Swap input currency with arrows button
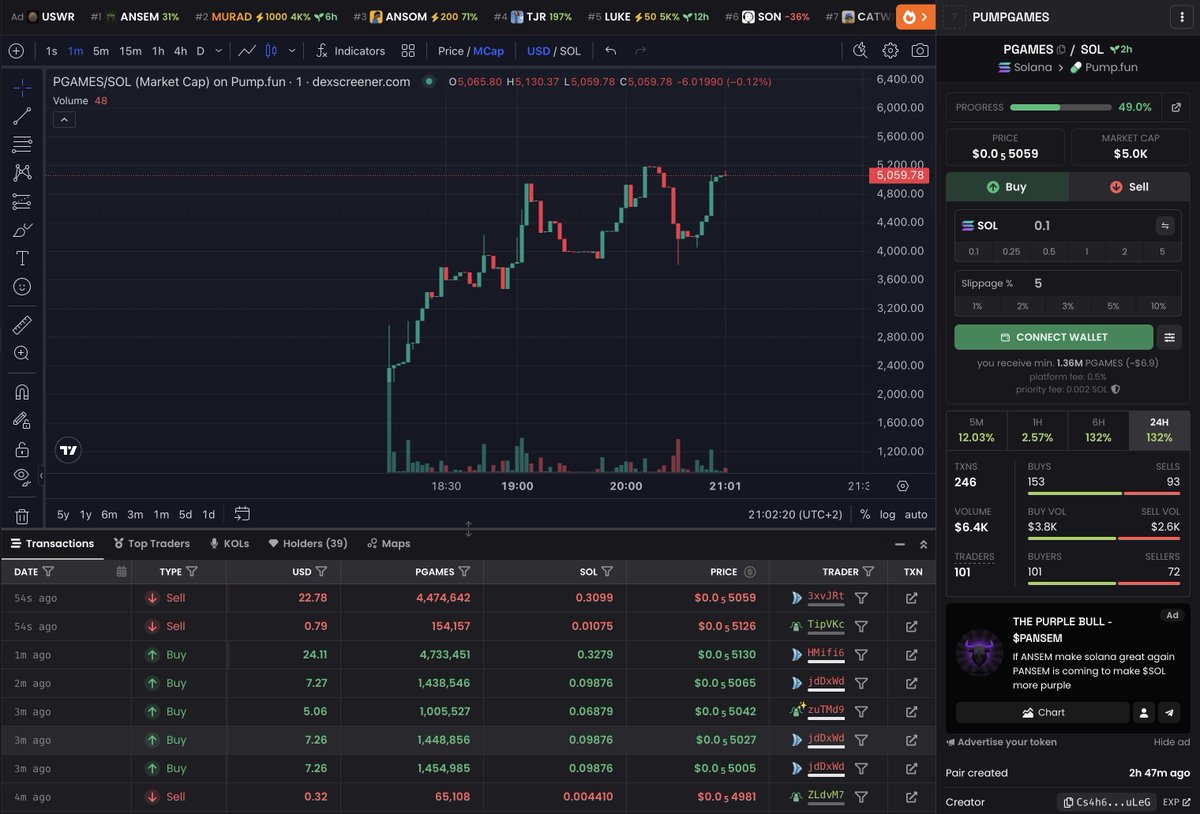The height and width of the screenshot is (814, 1200). (1164, 226)
